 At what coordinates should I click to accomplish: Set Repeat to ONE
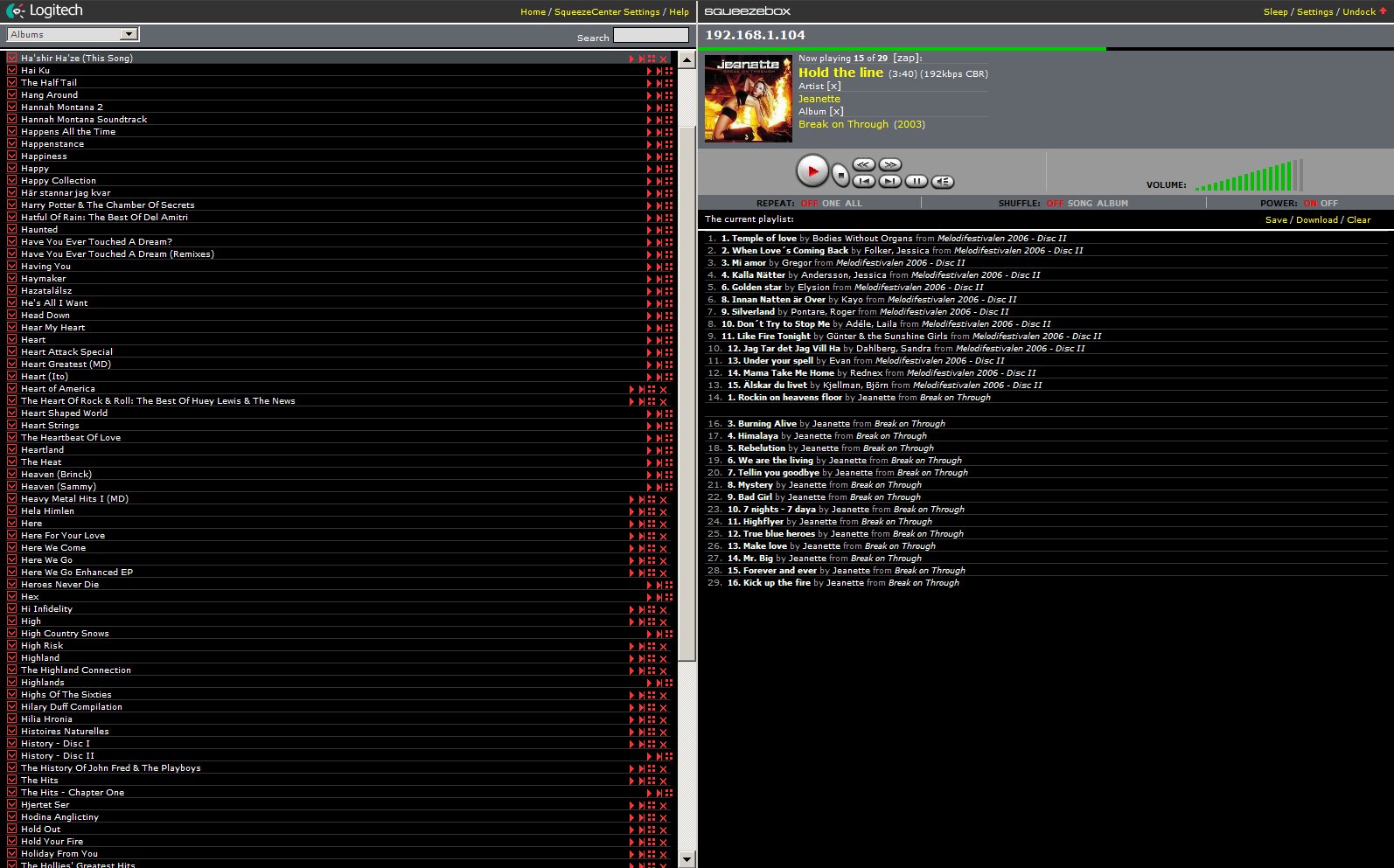[x=831, y=204]
